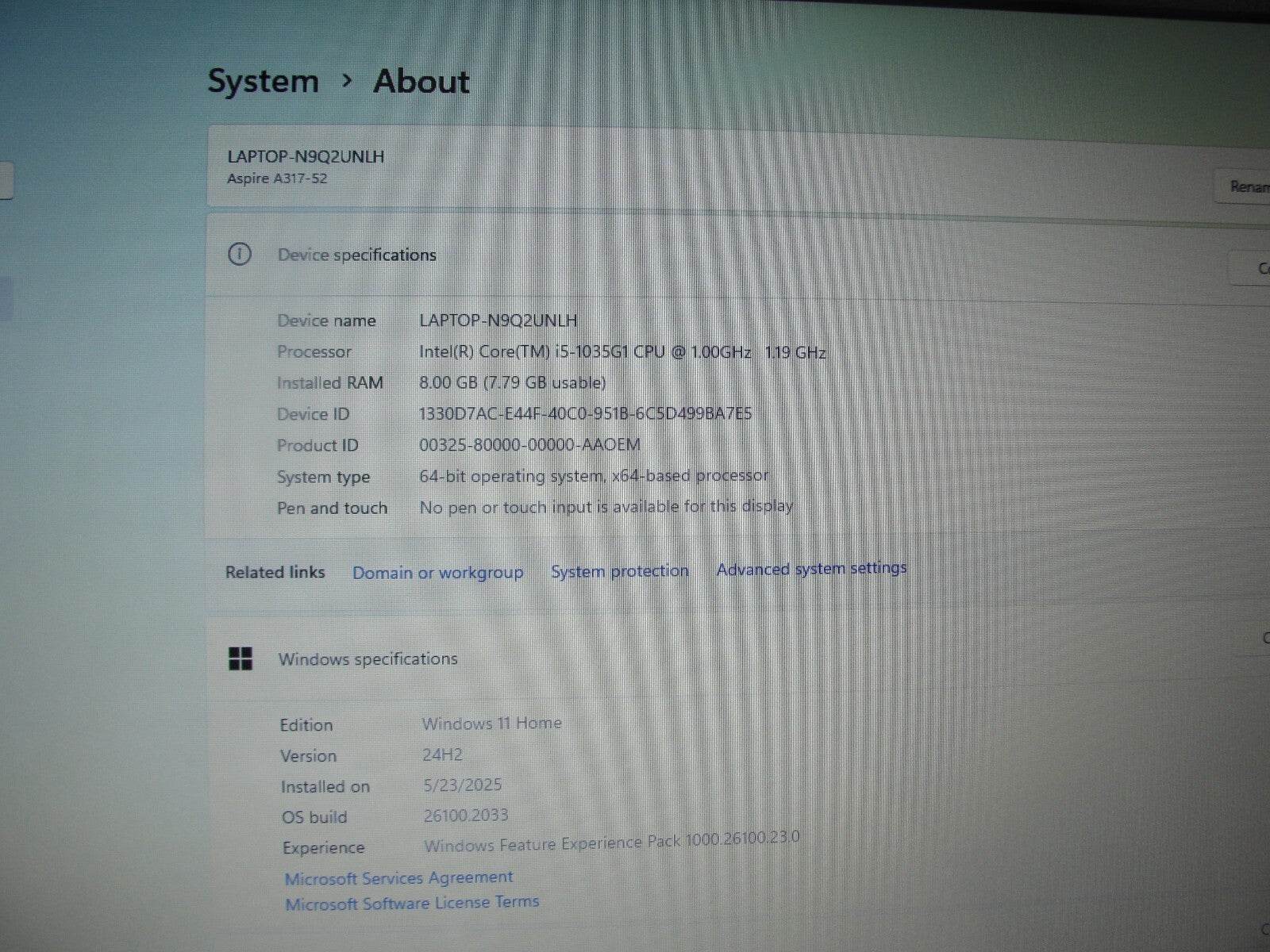Click the Rename this PC button
Image resolution: width=1270 pixels, height=952 pixels.
1245,186
